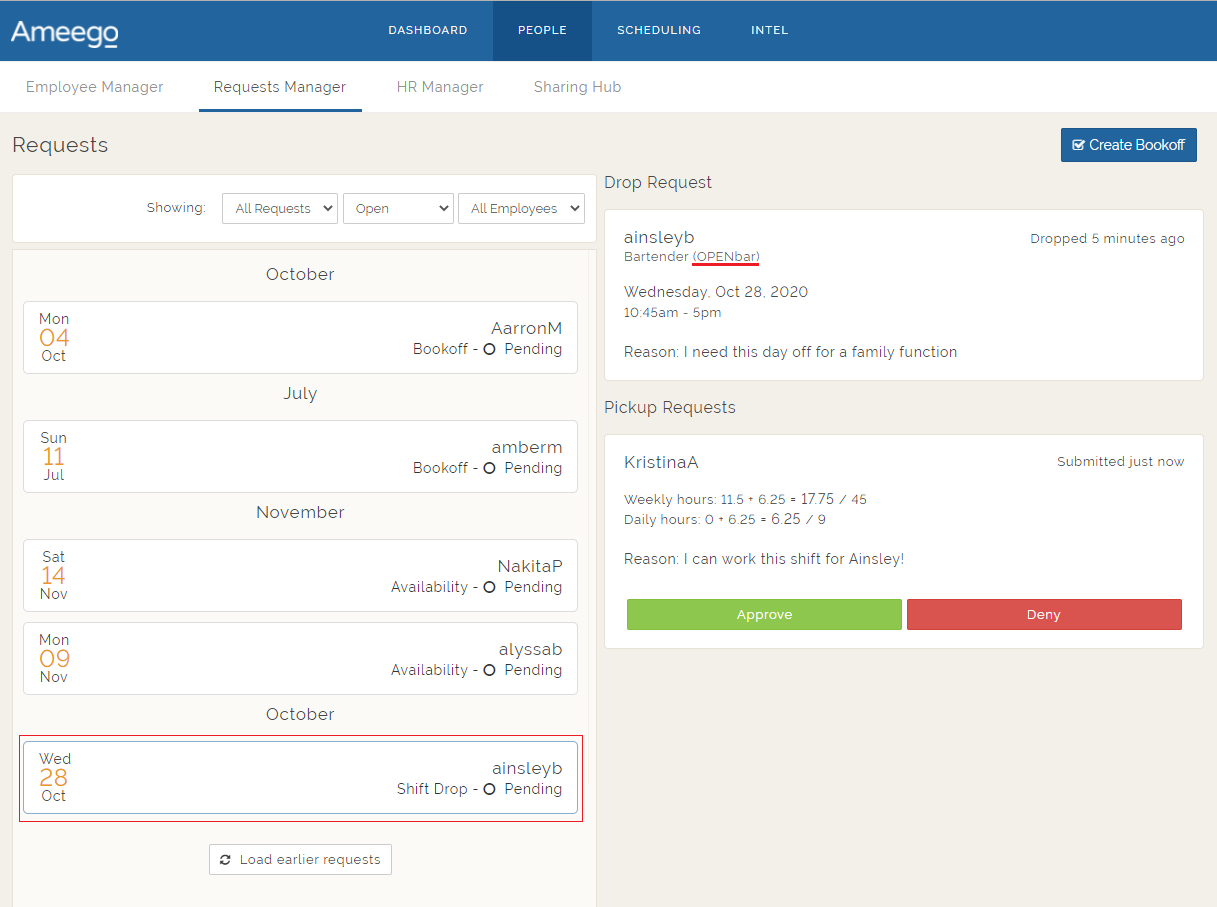Select alyssab's availability request for Nov 09
Viewport: 1217px width, 907px height.
[300, 658]
